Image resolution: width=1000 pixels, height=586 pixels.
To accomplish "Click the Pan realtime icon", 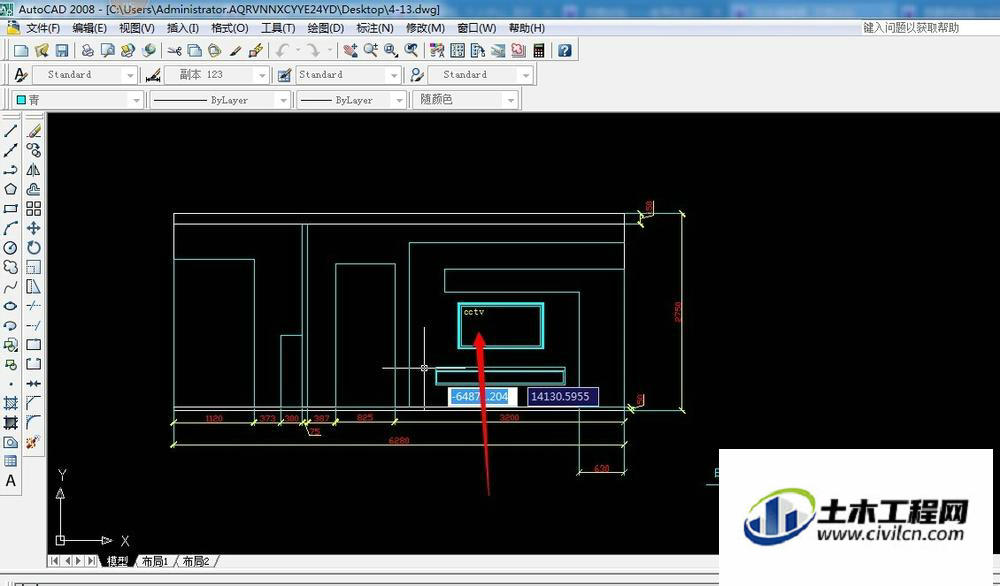I will 350,50.
